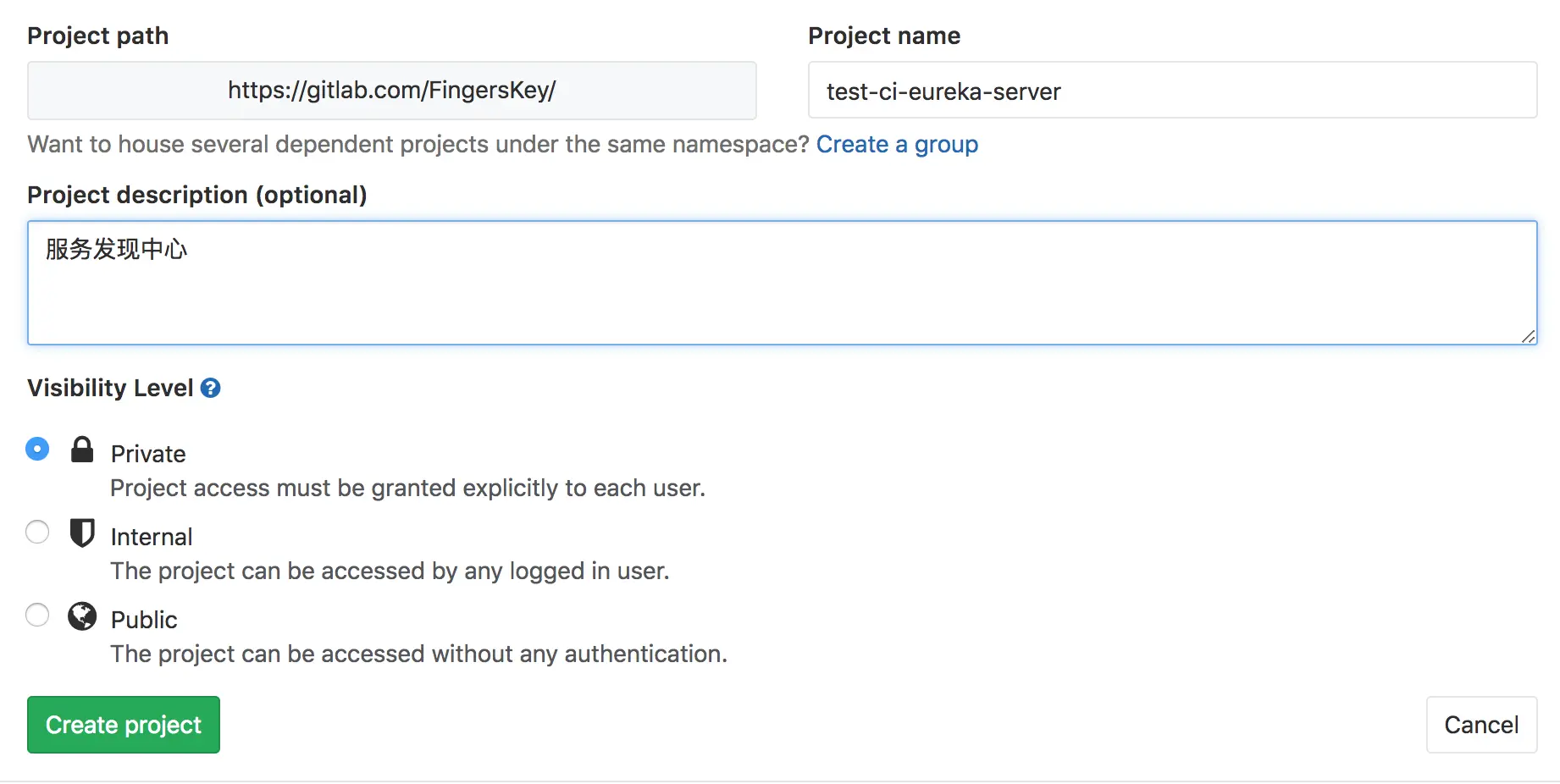Click the Internal shield icon

point(82,533)
